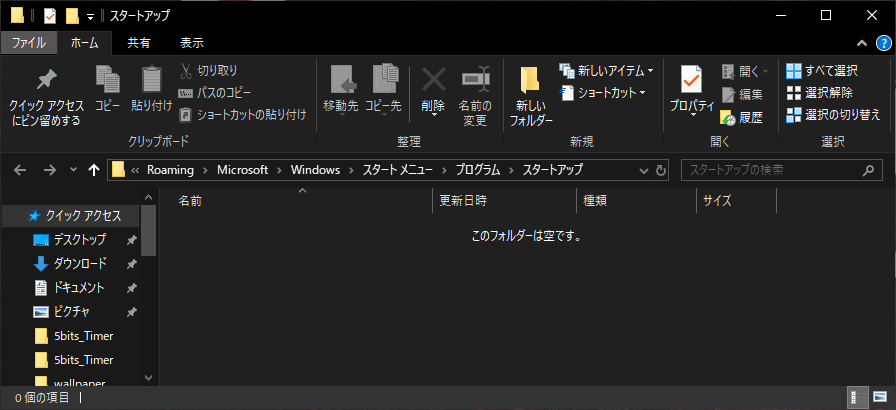Go up one folder level arrow

94,170
